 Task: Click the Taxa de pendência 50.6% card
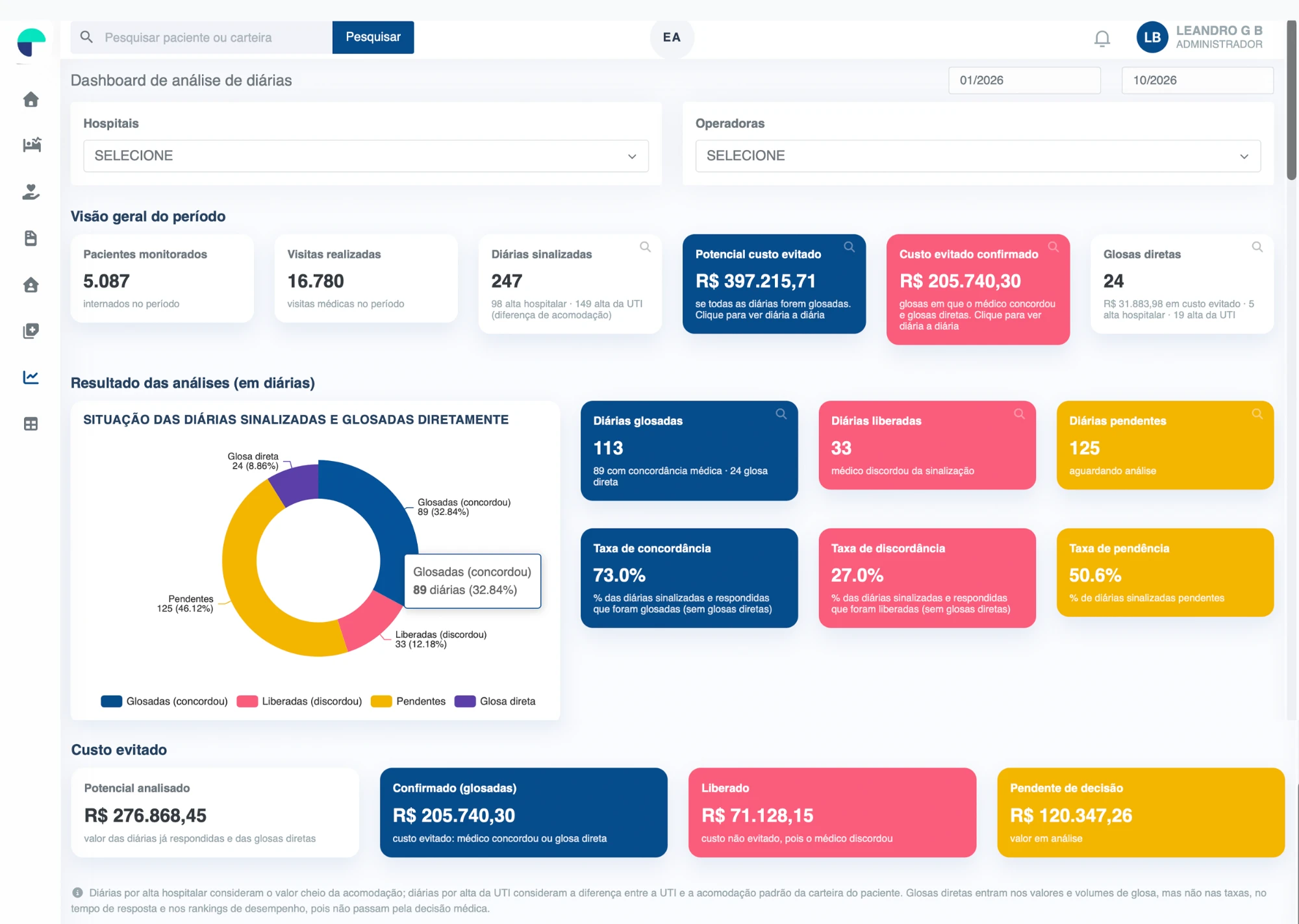pos(1165,573)
